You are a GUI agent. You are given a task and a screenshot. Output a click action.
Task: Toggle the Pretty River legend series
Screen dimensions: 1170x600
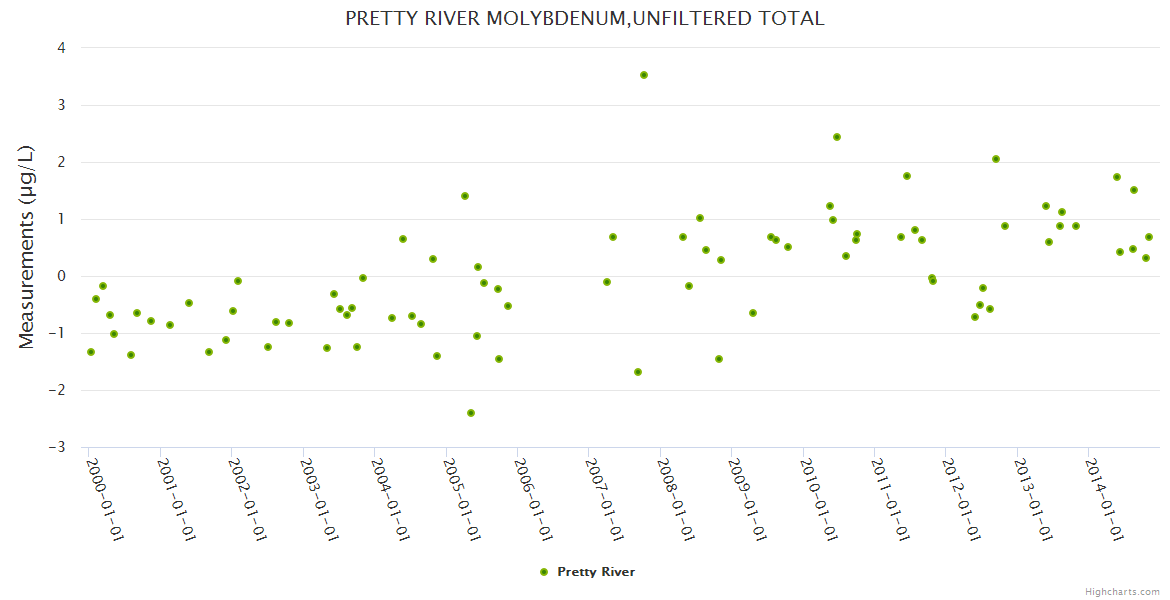(x=595, y=572)
